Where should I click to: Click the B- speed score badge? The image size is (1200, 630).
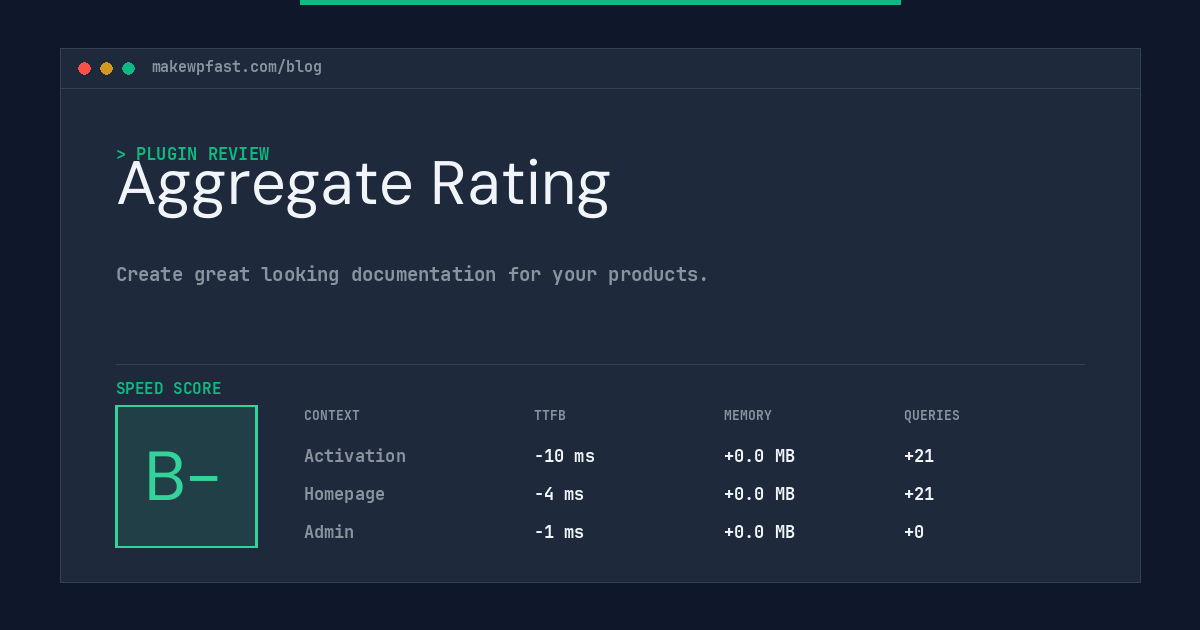186,476
